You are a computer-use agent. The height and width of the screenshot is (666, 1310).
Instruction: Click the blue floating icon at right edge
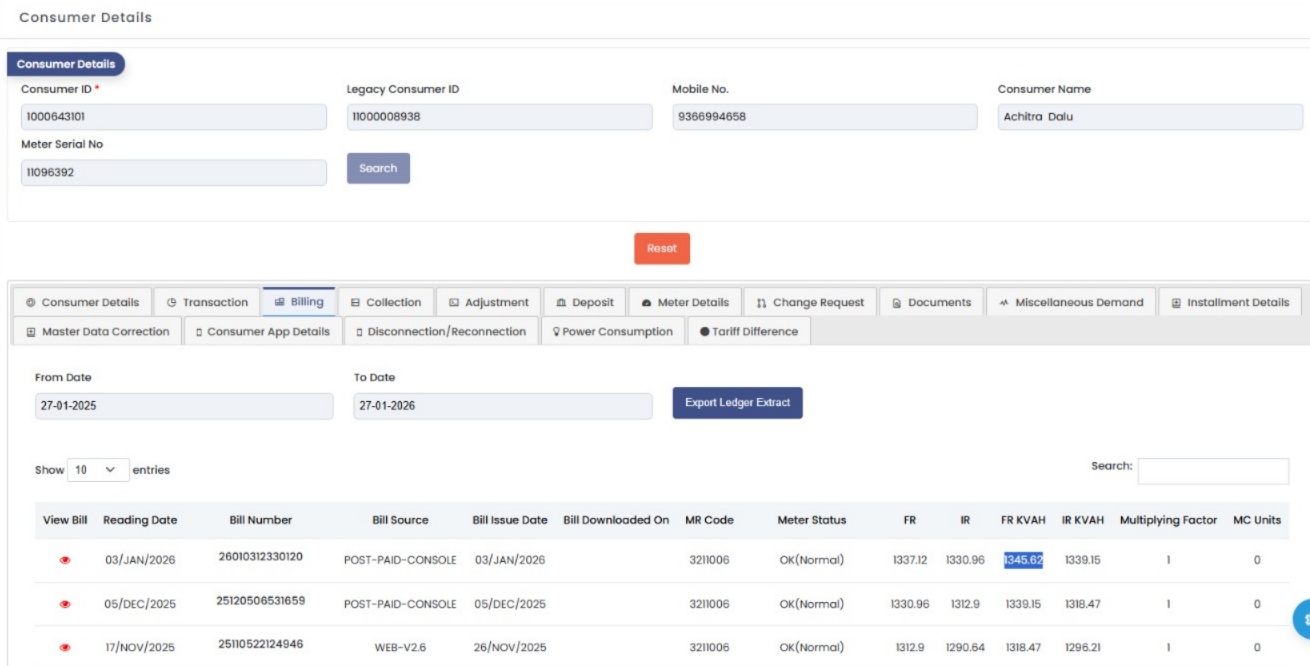point(1302,619)
